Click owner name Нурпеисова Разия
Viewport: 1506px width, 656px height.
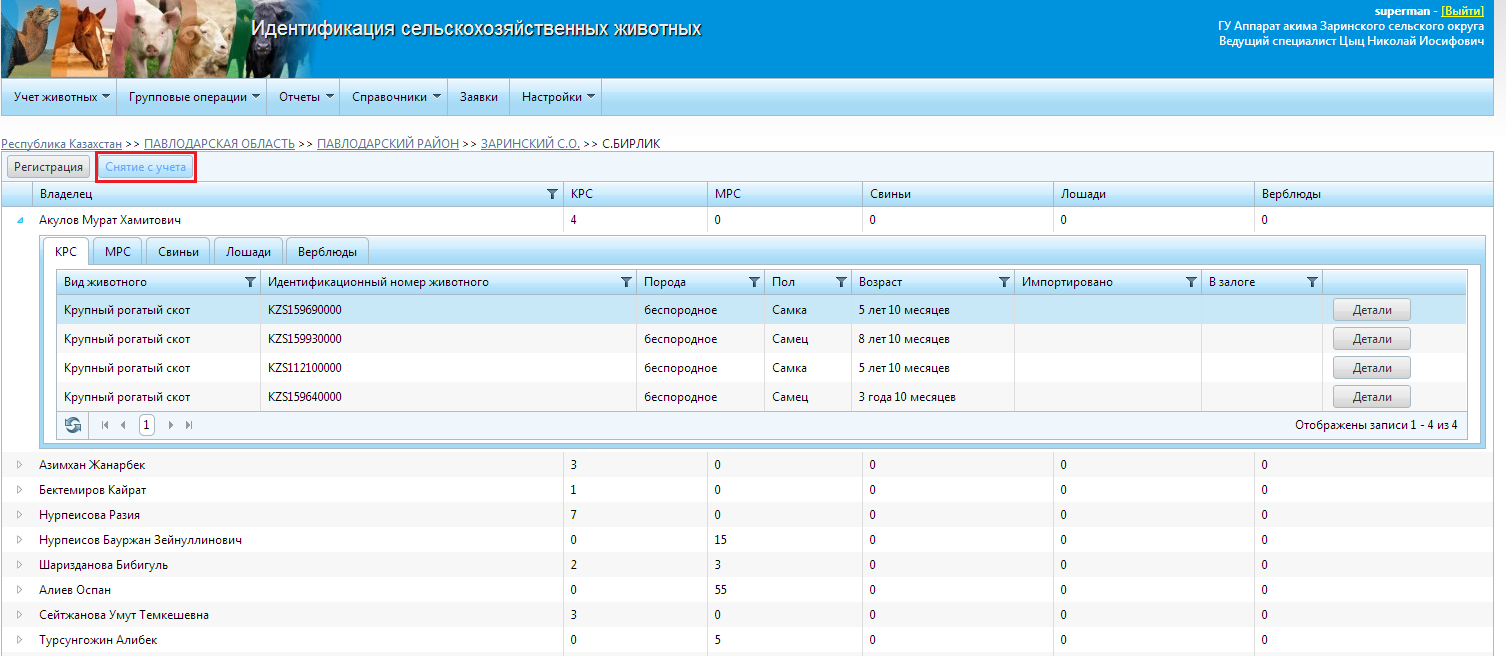coord(89,515)
